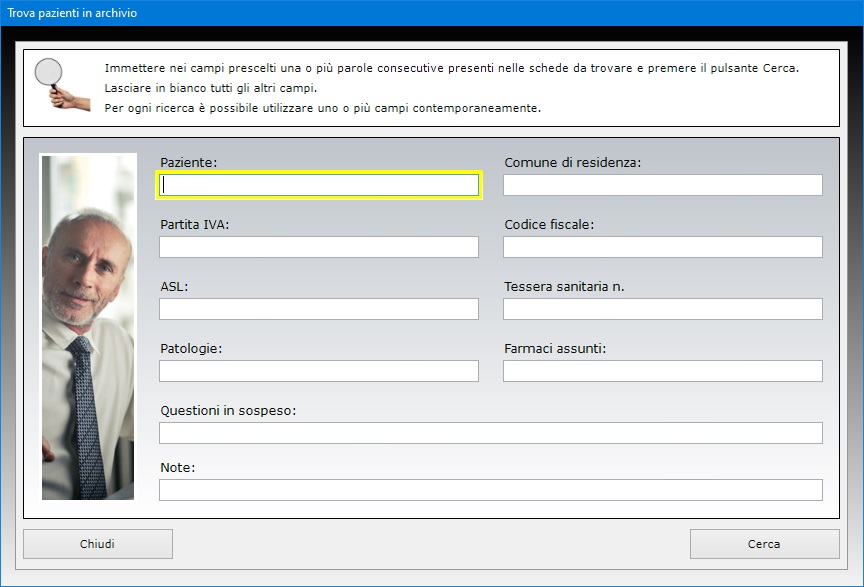Viewport: 864px width, 587px height.
Task: Focus the Tessera sanitaria n. field
Action: tap(663, 309)
